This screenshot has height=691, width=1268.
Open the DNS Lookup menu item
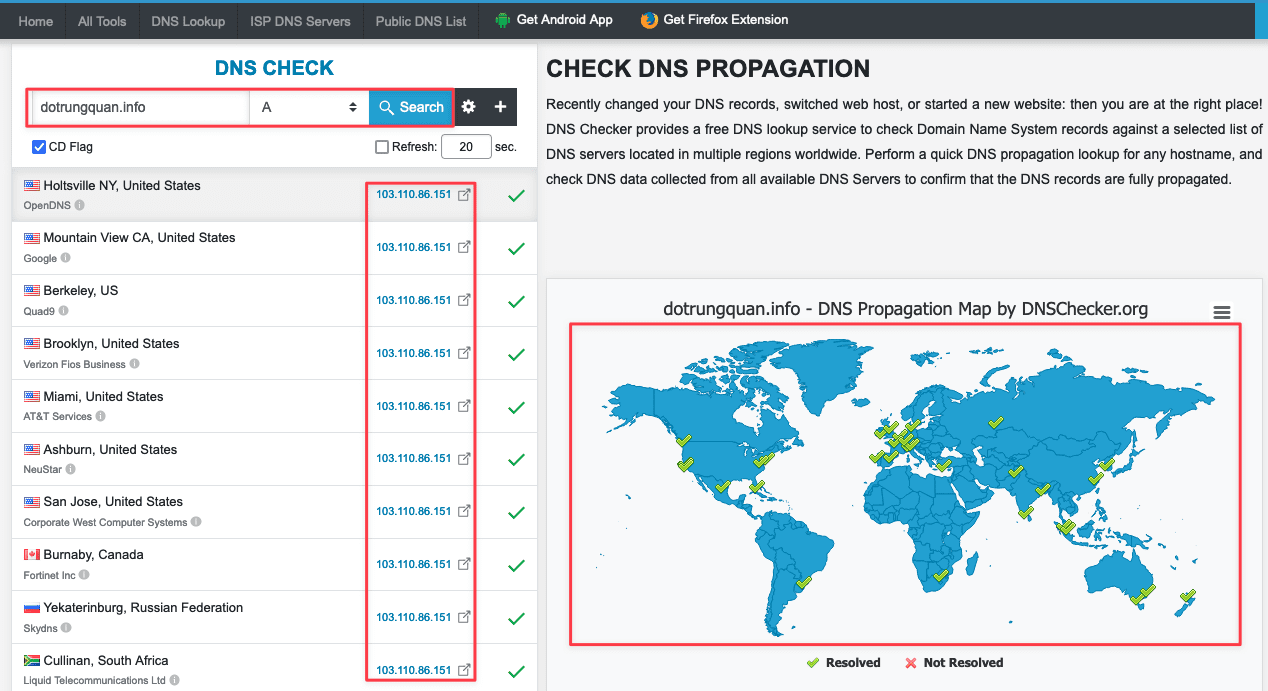(x=188, y=21)
